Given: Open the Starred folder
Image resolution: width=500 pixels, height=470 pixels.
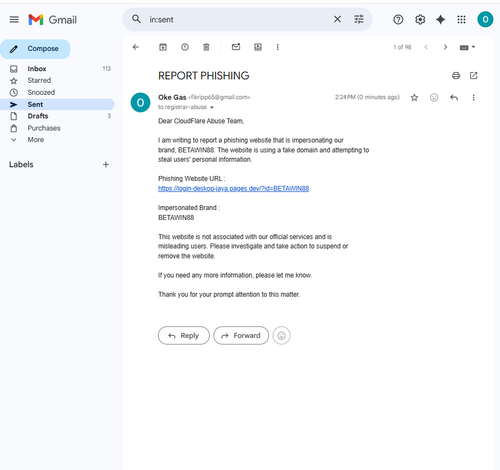Looking at the screenshot, I should 57,80.
